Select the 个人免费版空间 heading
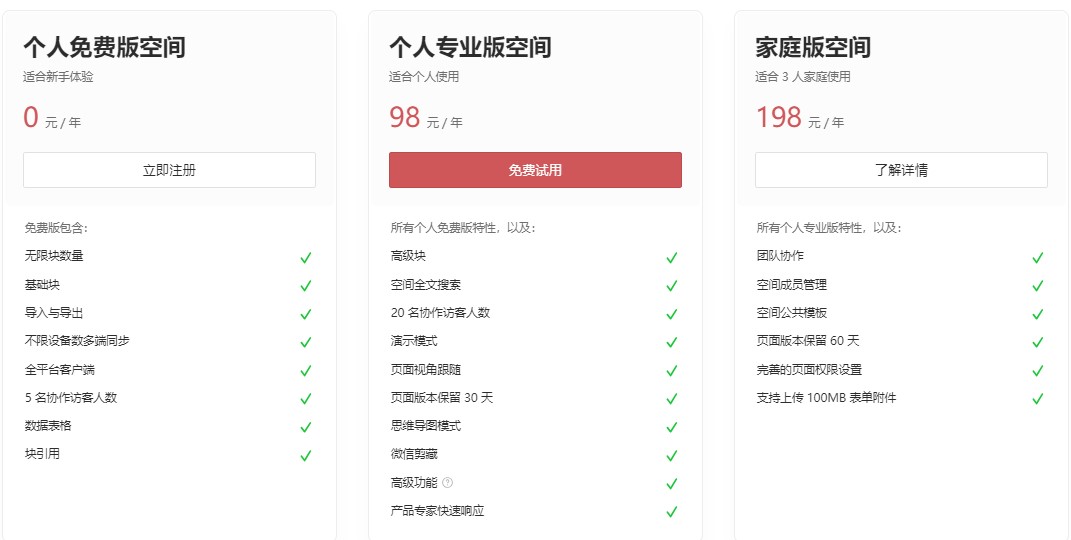The height and width of the screenshot is (540, 1071). pyautogui.click(x=105, y=47)
